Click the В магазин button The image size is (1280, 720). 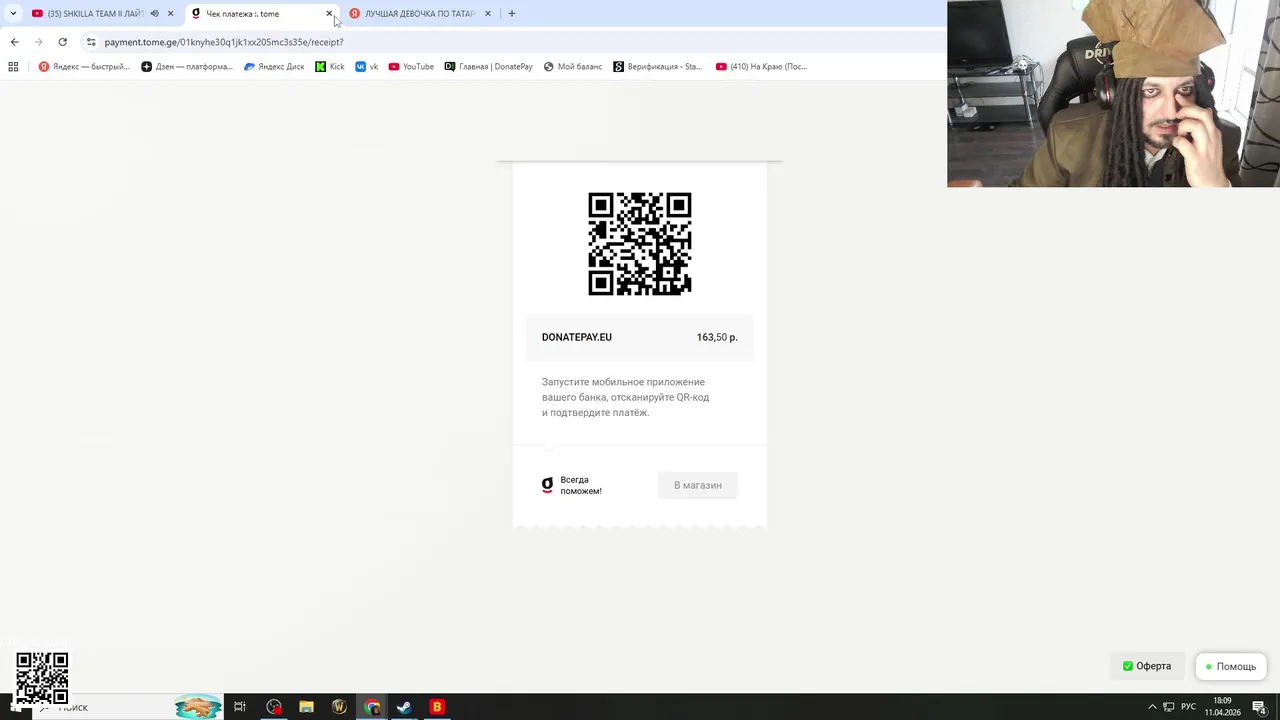(x=698, y=485)
